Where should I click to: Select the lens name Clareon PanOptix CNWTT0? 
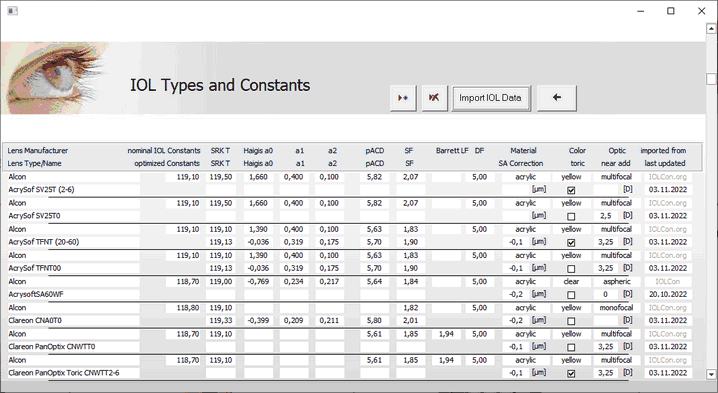click(74, 347)
